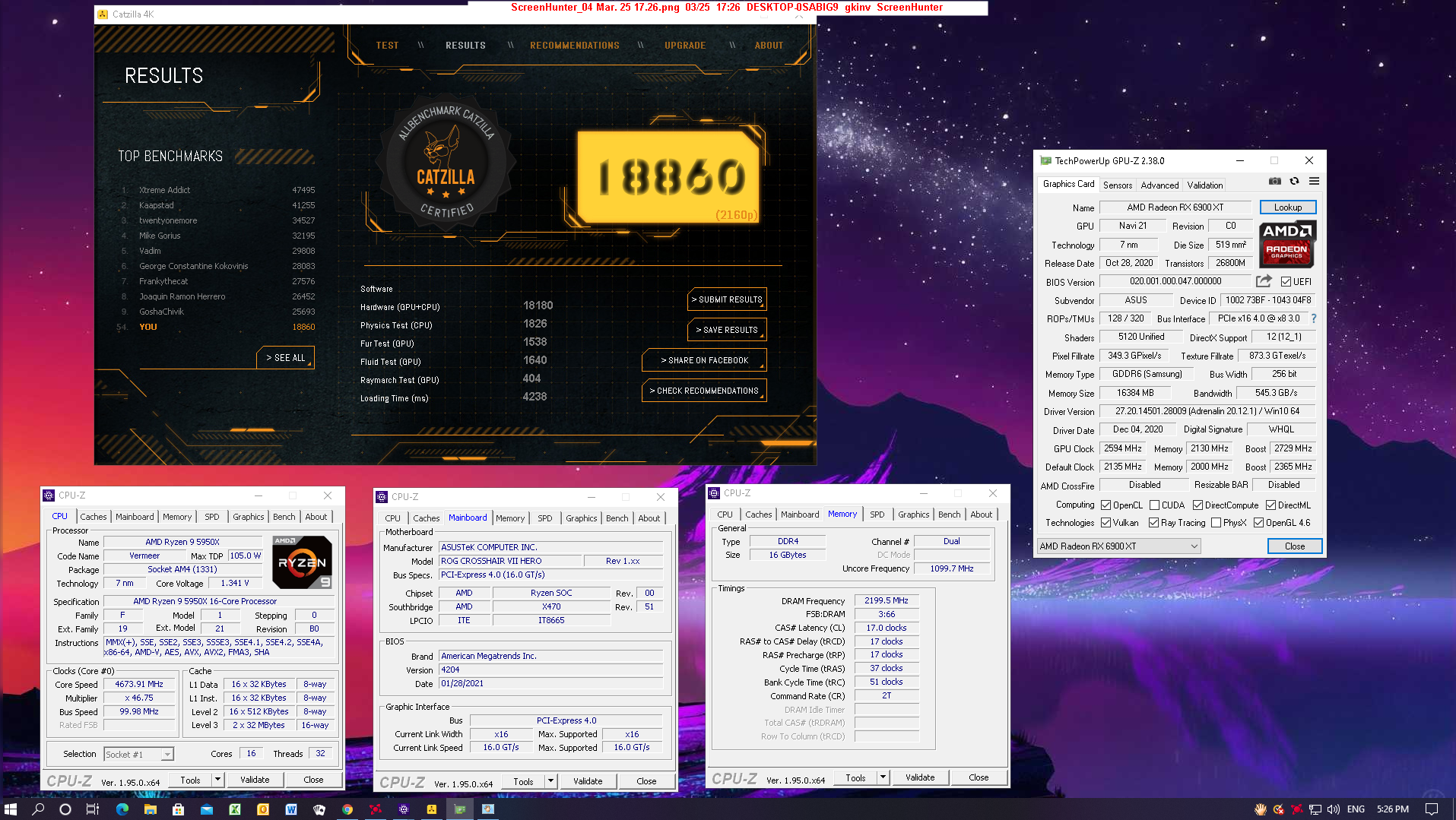Click the Close button at GPU-Z bottom
Screen dimensions: 1456x820
pos(1295,546)
